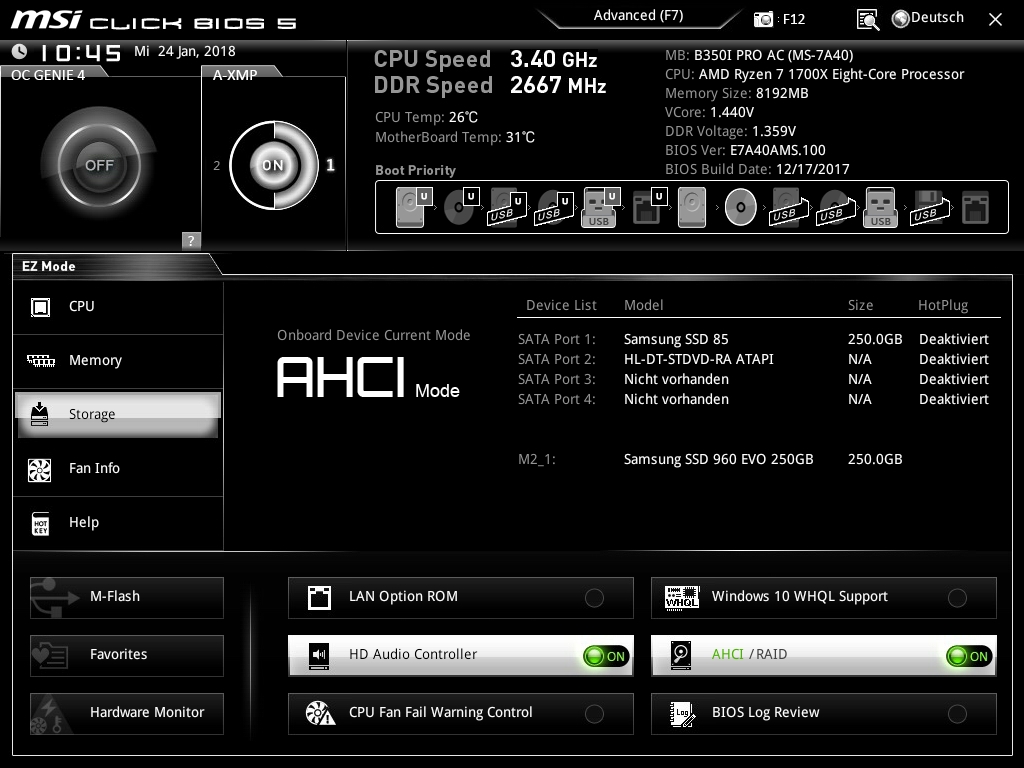Switch to Advanced (F7) mode
This screenshot has height=768, width=1024.
pos(639,16)
